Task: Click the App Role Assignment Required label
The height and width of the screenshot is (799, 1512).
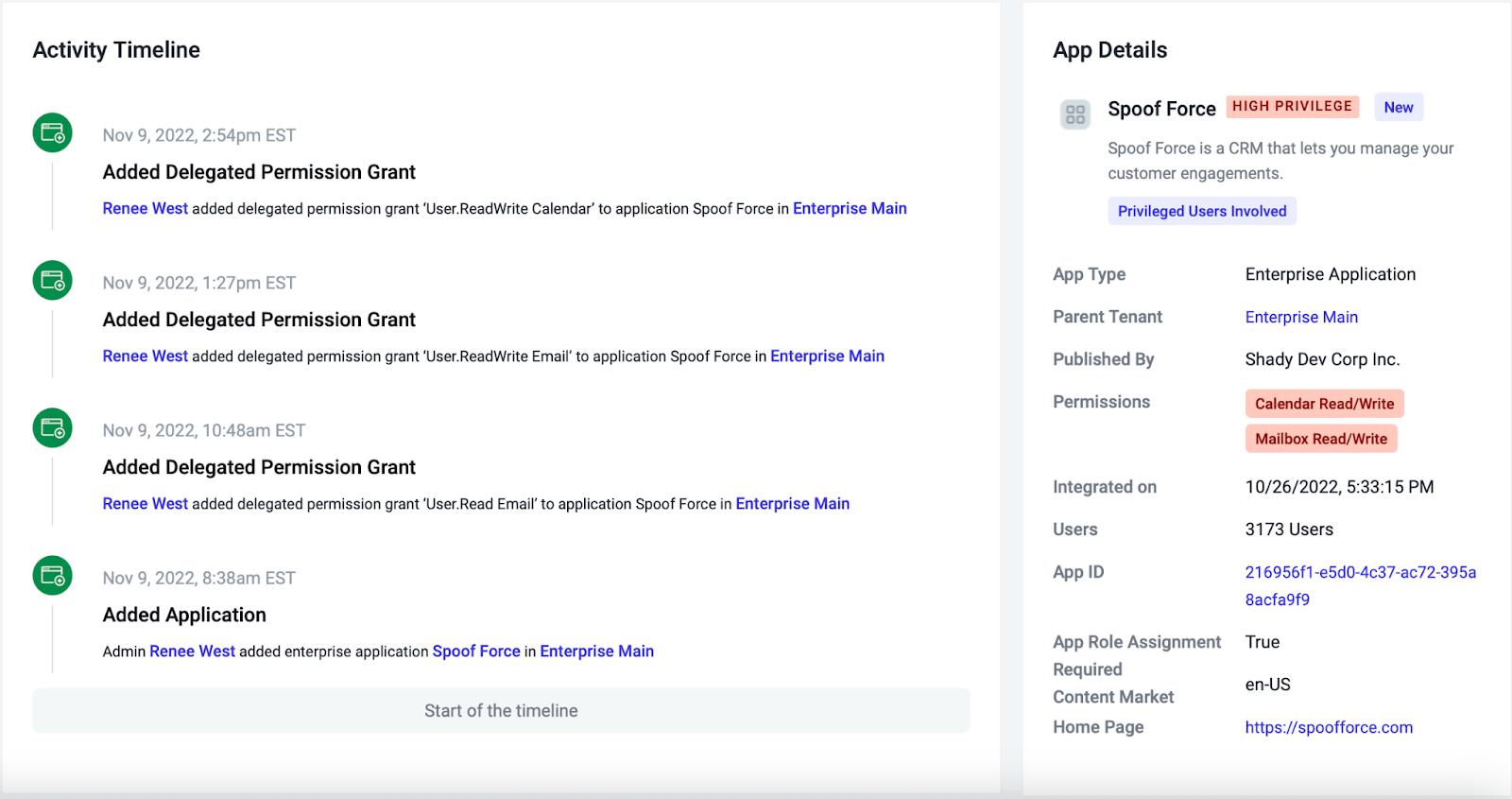Action: point(1137,655)
